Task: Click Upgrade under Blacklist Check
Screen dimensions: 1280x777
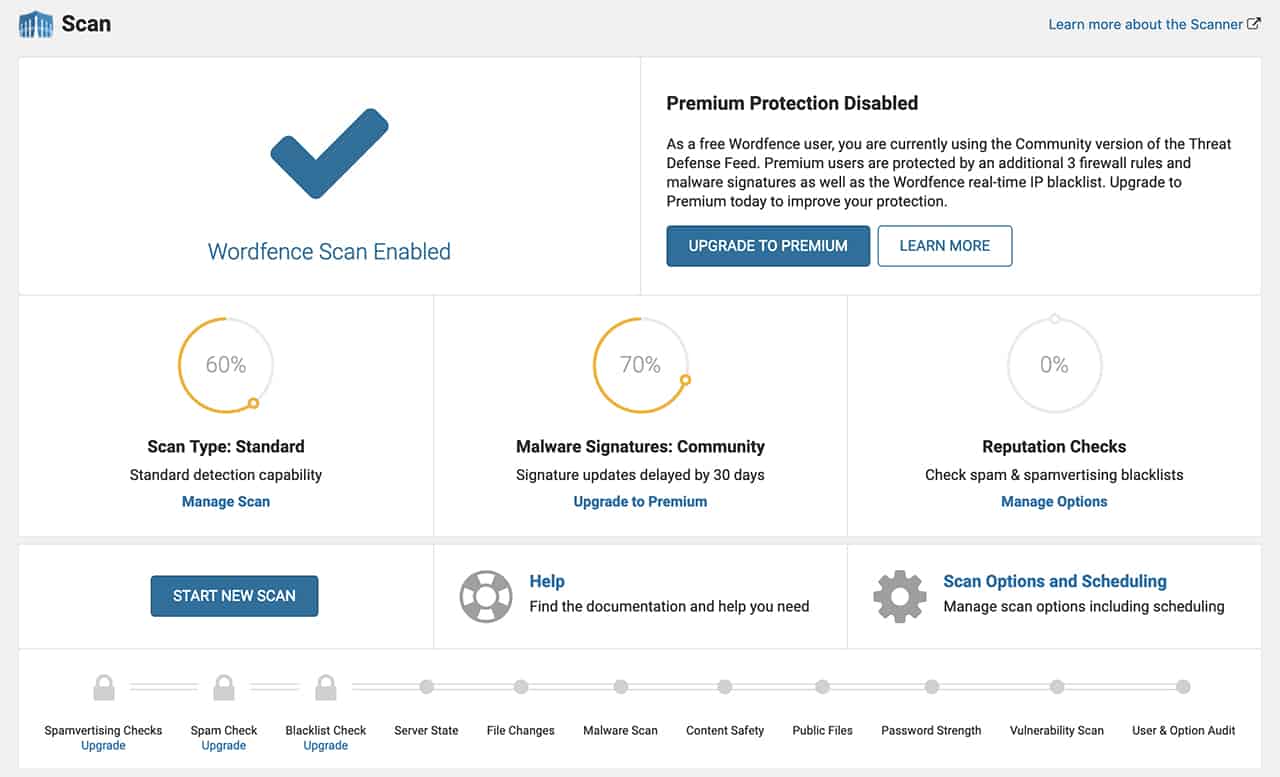Action: tap(325, 746)
